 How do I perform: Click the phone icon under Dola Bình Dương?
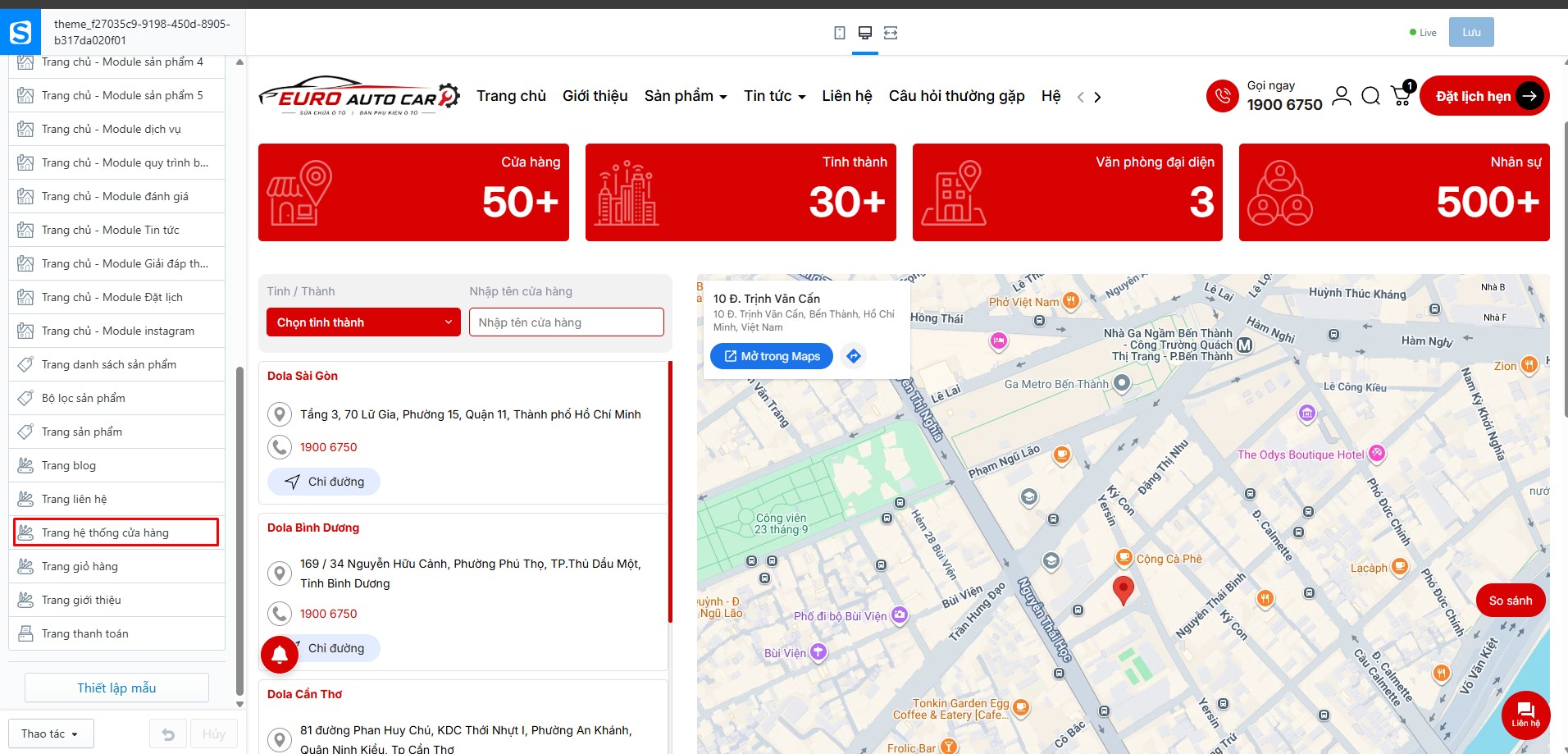click(x=280, y=614)
